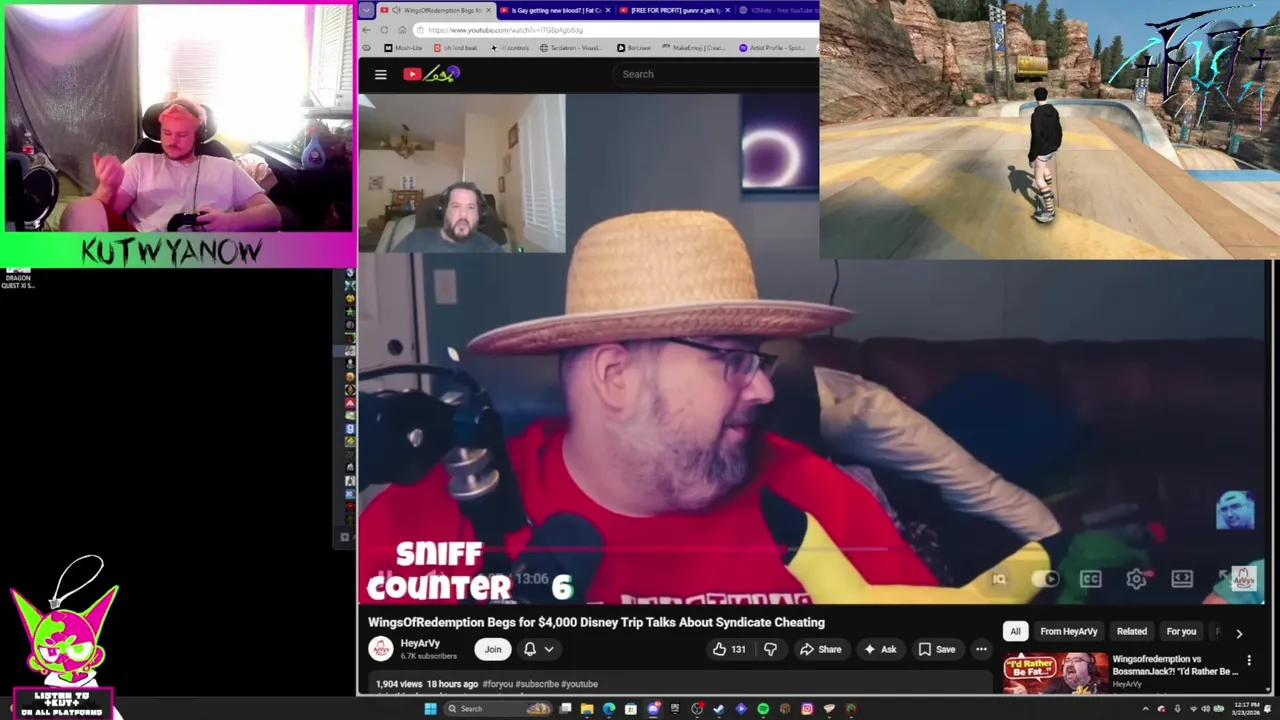Viewport: 1280px width, 720px height.
Task: Open the BorLnew bookmark
Action: tap(633, 48)
